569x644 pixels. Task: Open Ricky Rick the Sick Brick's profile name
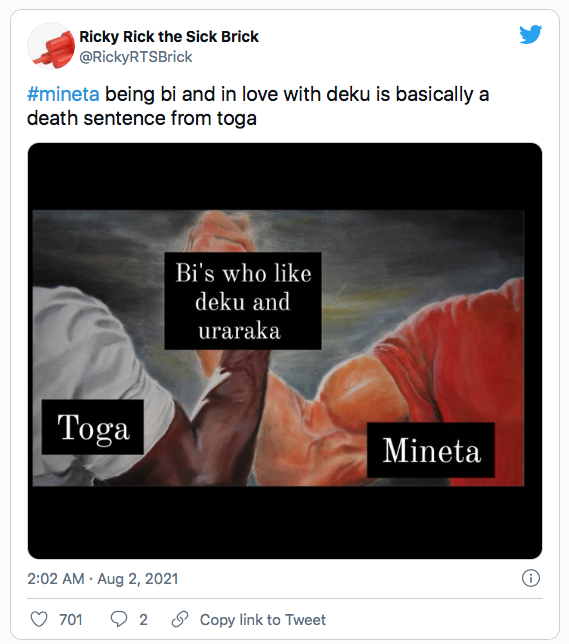[169, 37]
